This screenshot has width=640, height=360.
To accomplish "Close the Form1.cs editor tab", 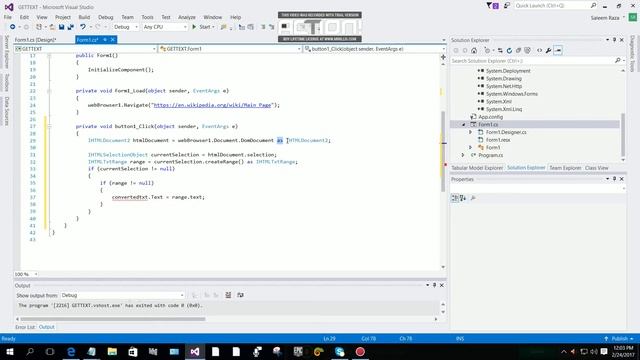I will 113,40.
